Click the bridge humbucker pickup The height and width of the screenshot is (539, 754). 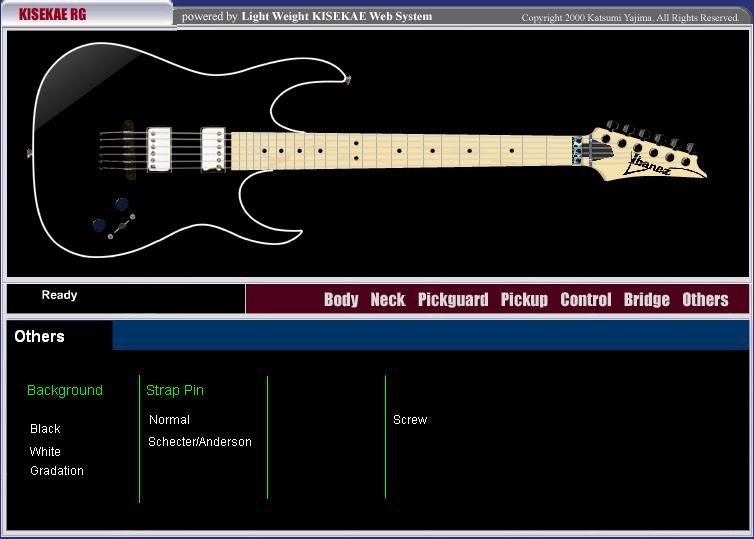159,149
